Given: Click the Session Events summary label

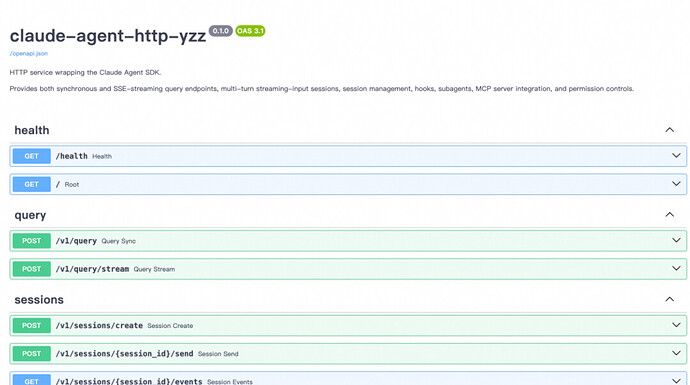Looking at the screenshot, I should coord(230,382).
